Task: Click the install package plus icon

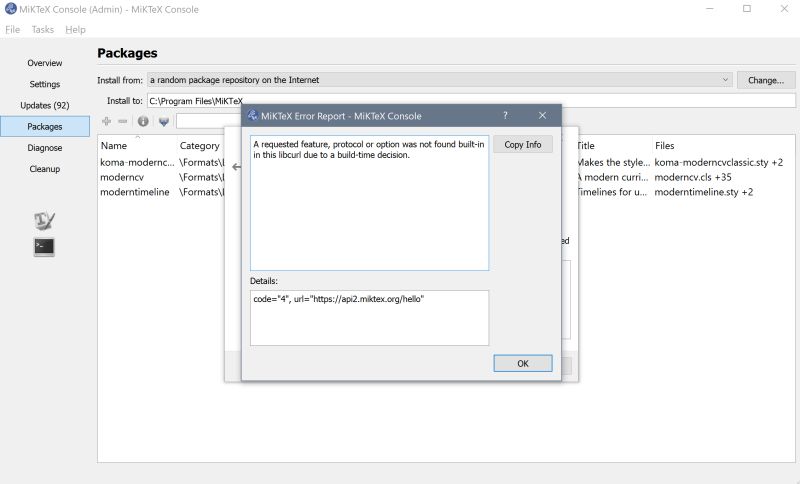Action: pyautogui.click(x=107, y=121)
